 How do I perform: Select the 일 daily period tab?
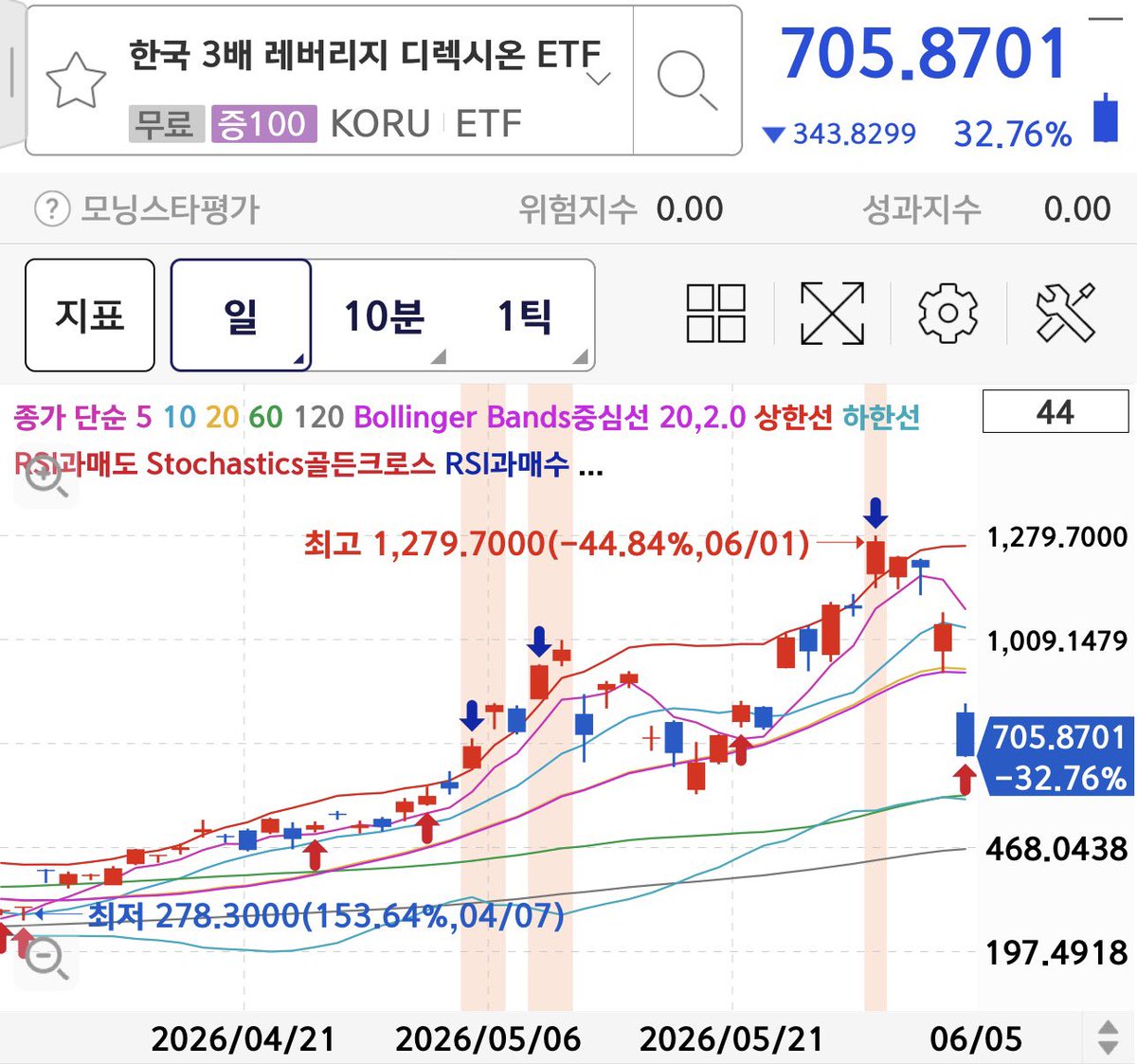(241, 315)
